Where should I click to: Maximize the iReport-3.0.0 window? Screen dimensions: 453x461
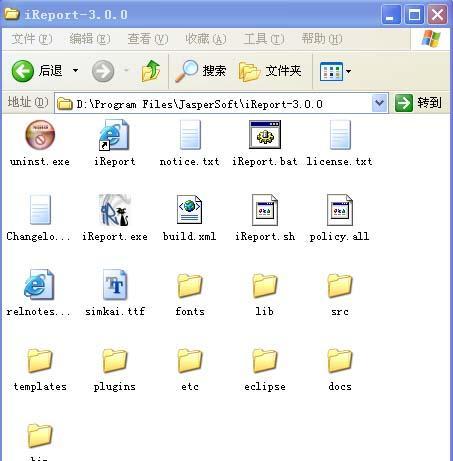point(414,15)
